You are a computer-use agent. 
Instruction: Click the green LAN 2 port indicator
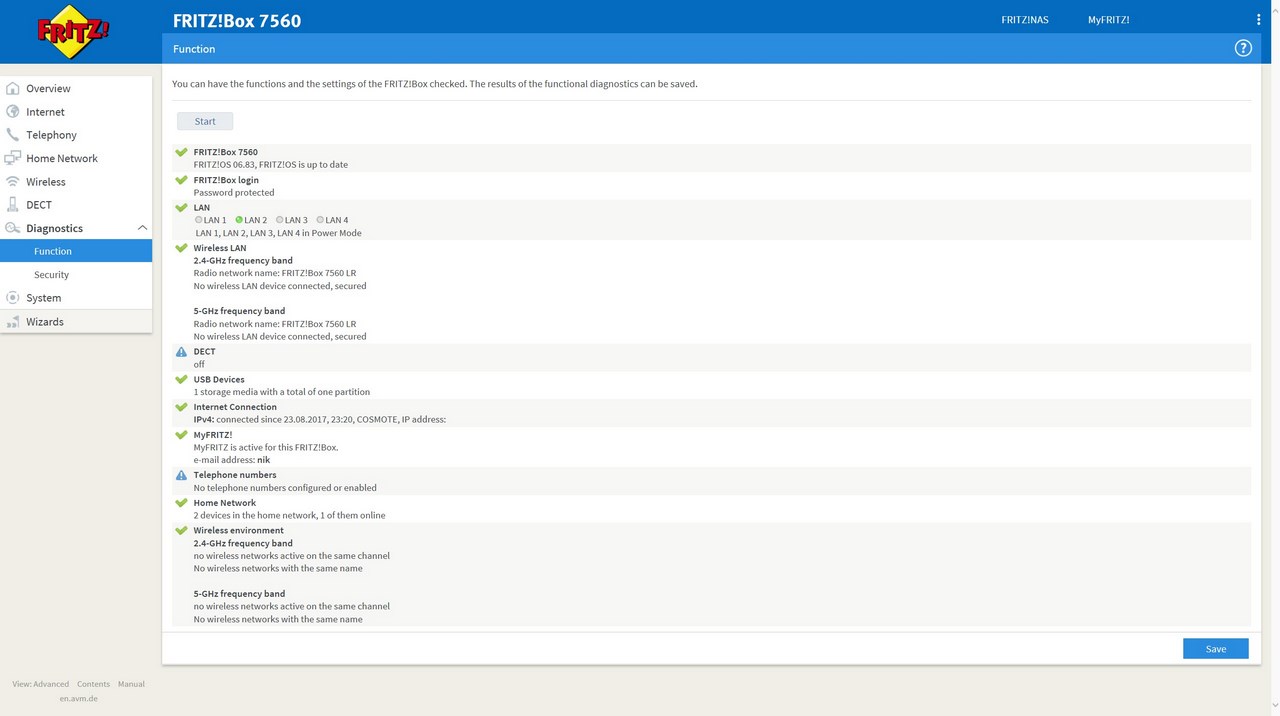coord(240,220)
